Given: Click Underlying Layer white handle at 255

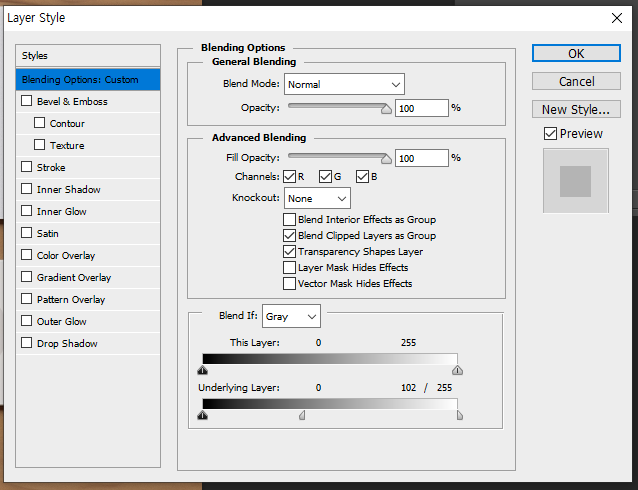Looking at the screenshot, I should (x=460, y=415).
